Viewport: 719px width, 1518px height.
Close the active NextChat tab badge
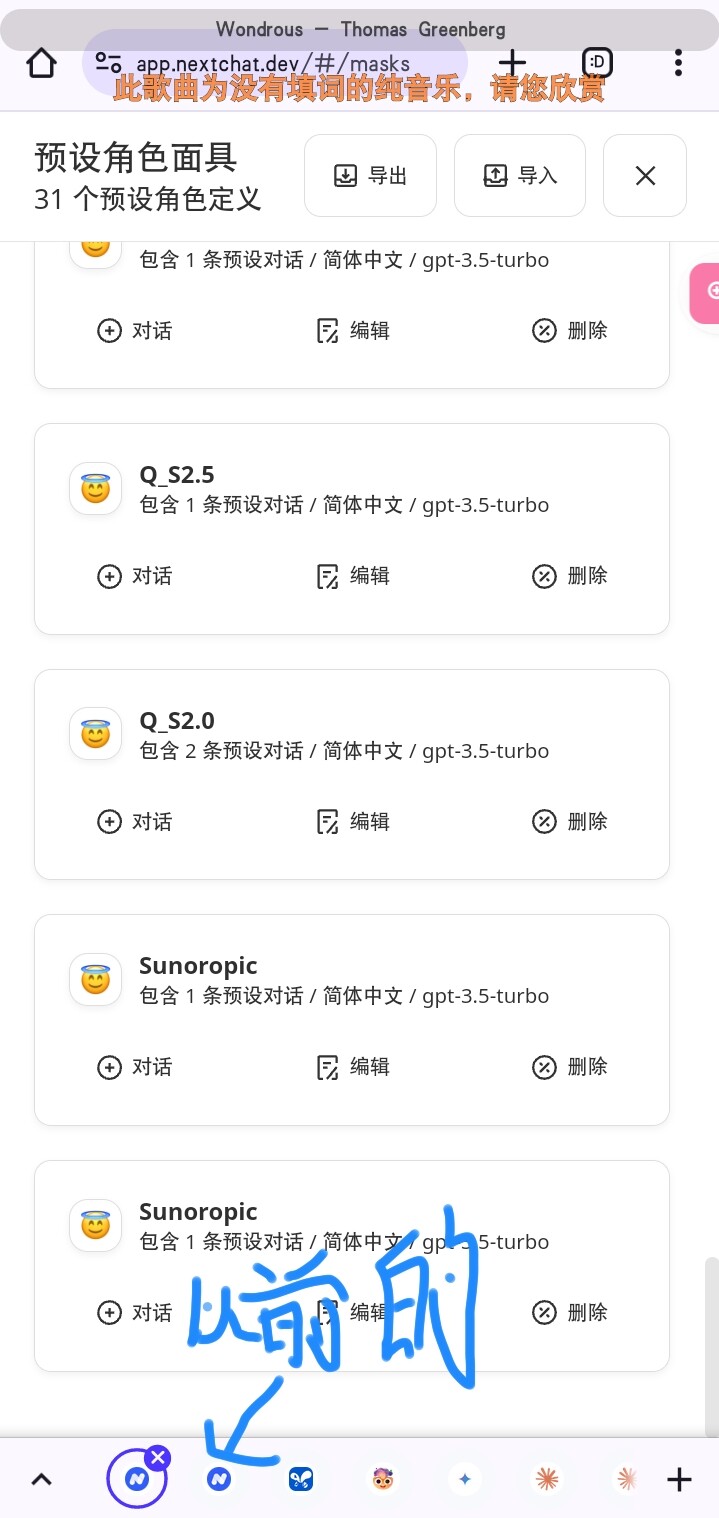pyautogui.click(x=158, y=1457)
